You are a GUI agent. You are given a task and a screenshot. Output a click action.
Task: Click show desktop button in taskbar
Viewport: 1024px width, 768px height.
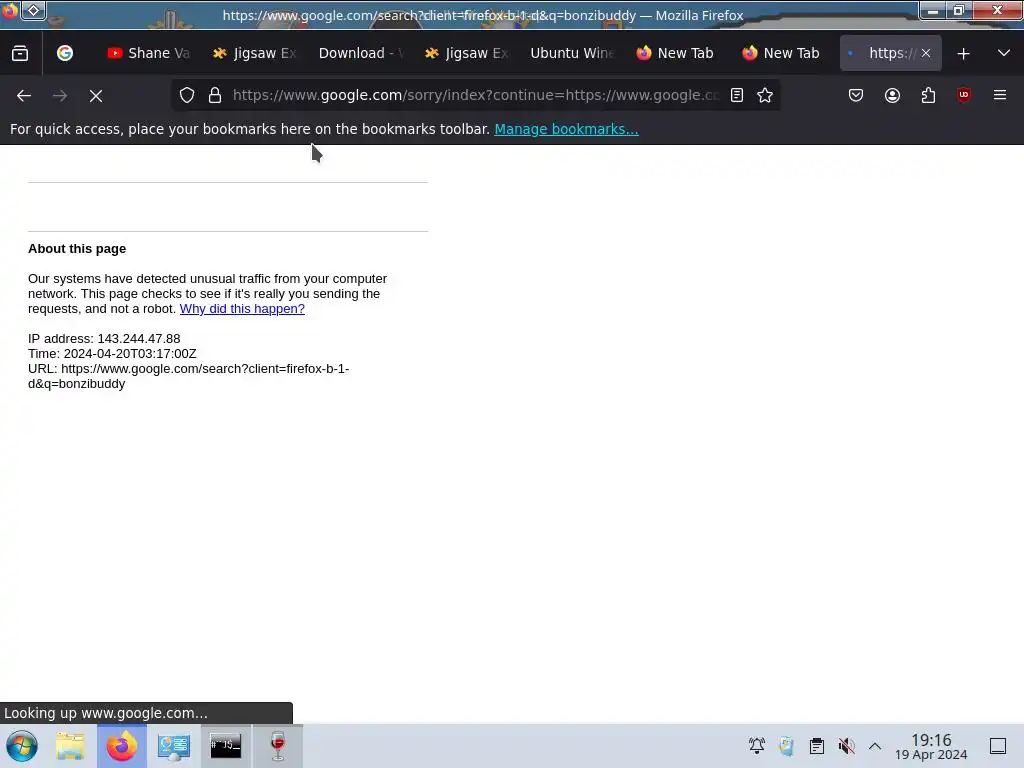click(998, 746)
